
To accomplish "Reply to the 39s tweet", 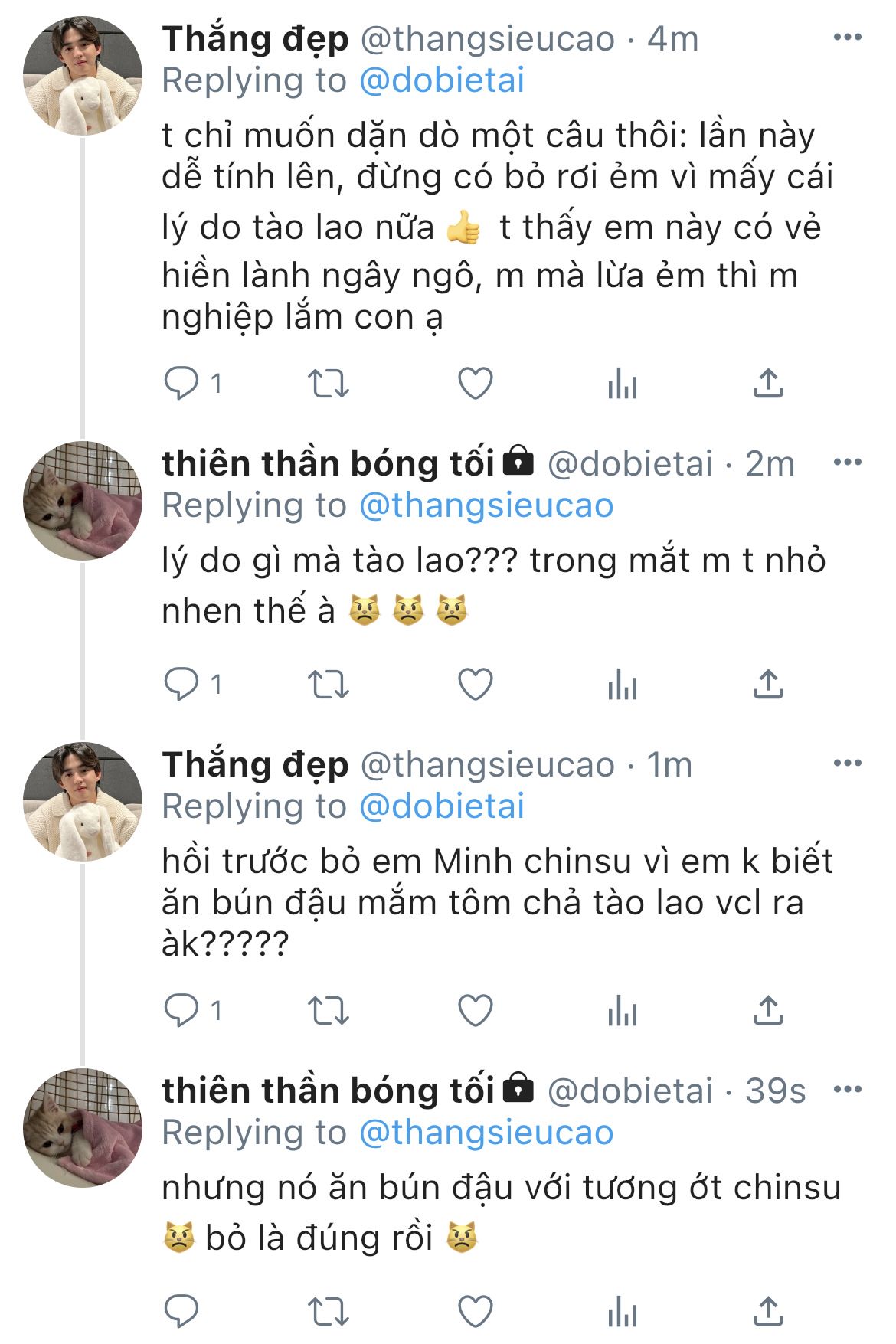I will pyautogui.click(x=181, y=1311).
